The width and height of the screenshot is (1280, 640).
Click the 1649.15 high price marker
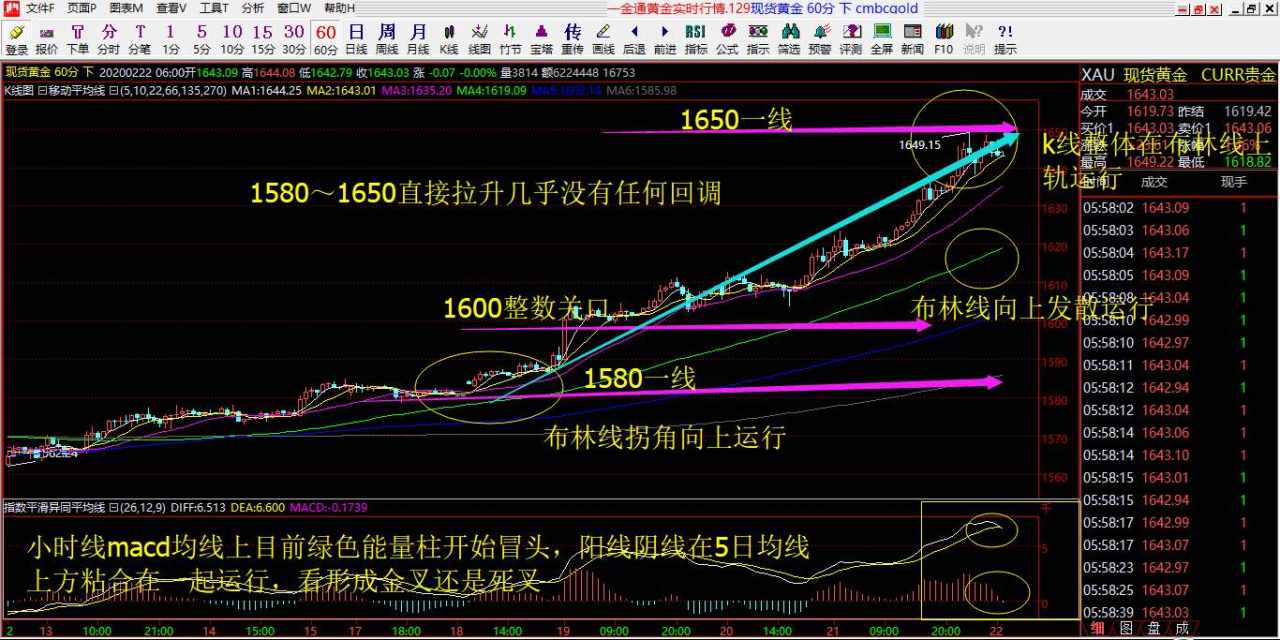click(919, 145)
